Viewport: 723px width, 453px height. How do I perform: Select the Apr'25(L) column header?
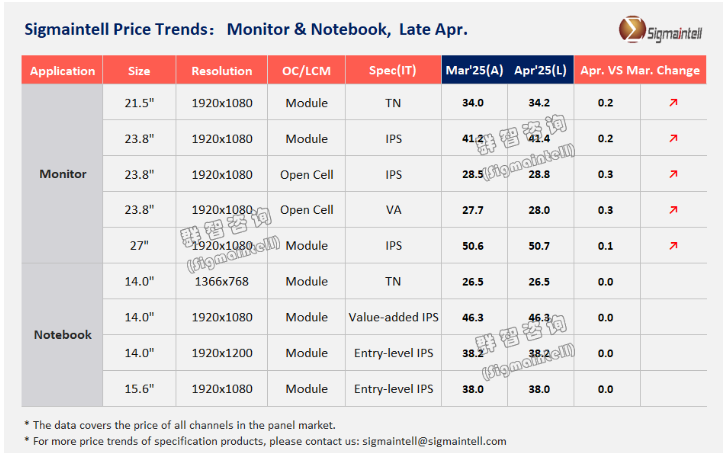[x=540, y=71]
